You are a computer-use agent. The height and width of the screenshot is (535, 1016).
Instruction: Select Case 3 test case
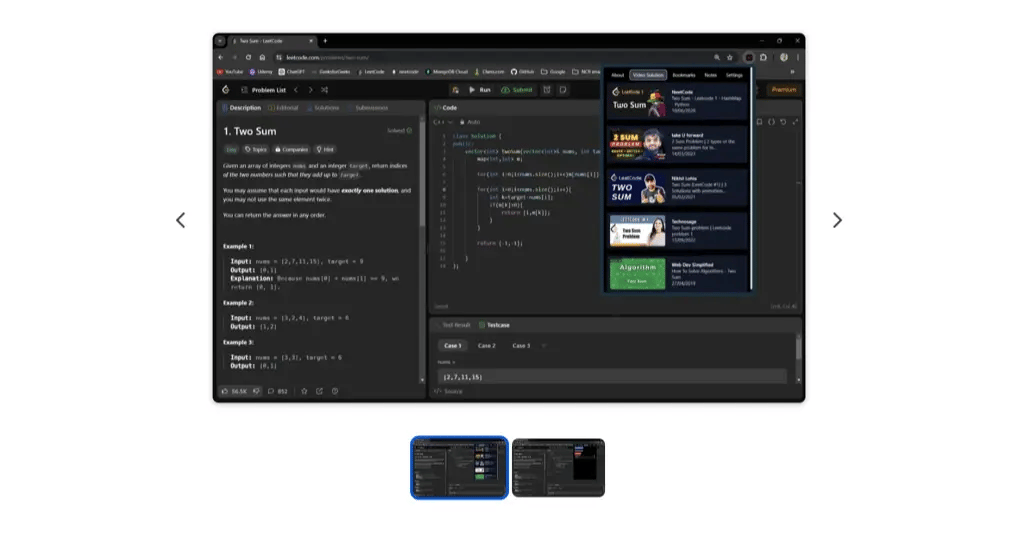click(x=521, y=346)
